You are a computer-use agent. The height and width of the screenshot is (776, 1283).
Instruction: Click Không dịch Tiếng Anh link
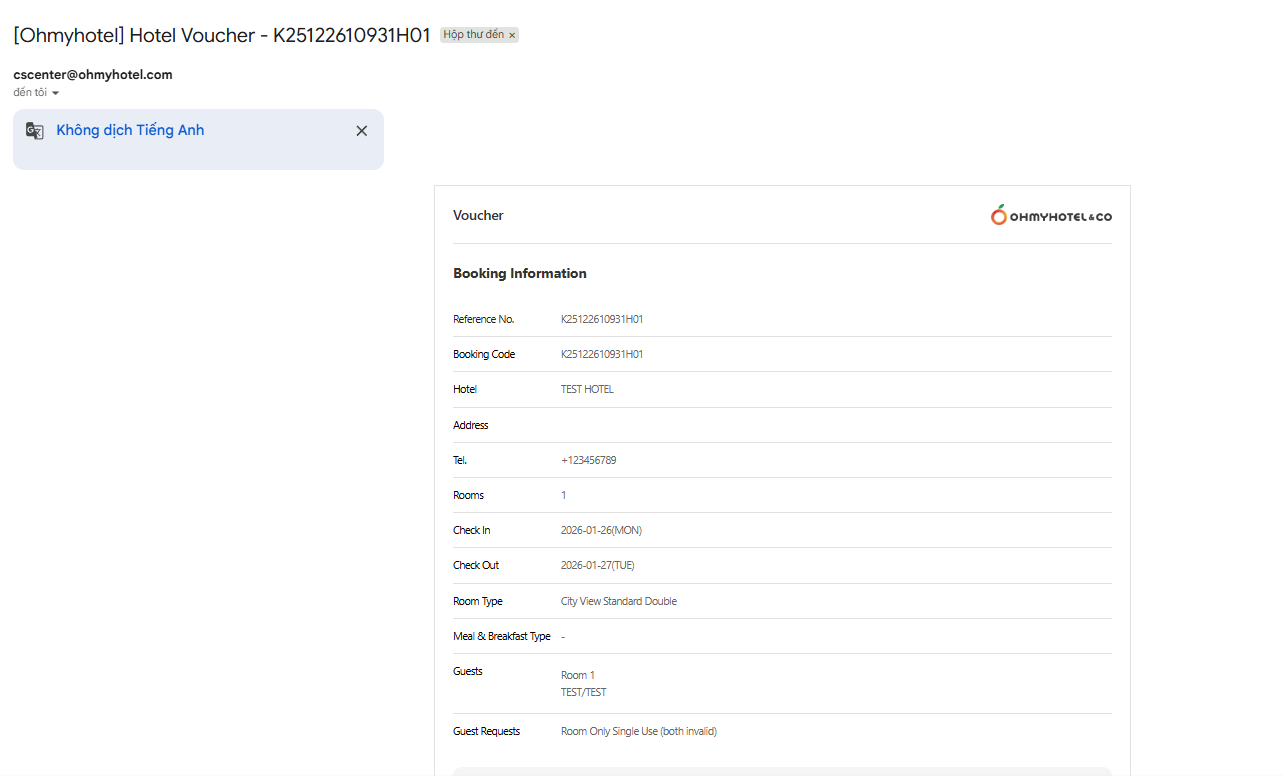pyautogui.click(x=130, y=130)
